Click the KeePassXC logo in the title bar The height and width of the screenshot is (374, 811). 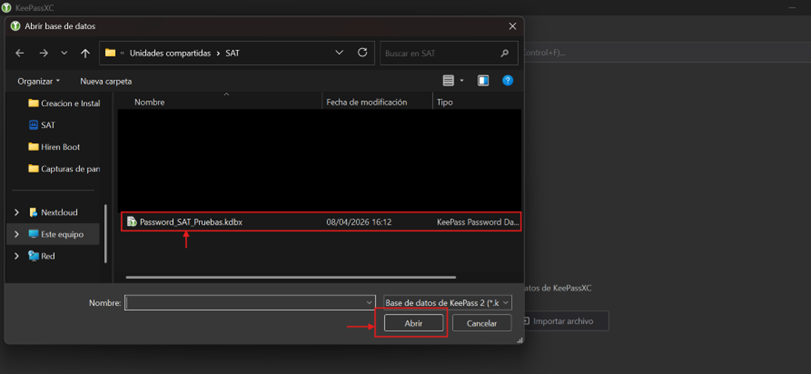point(7,9)
